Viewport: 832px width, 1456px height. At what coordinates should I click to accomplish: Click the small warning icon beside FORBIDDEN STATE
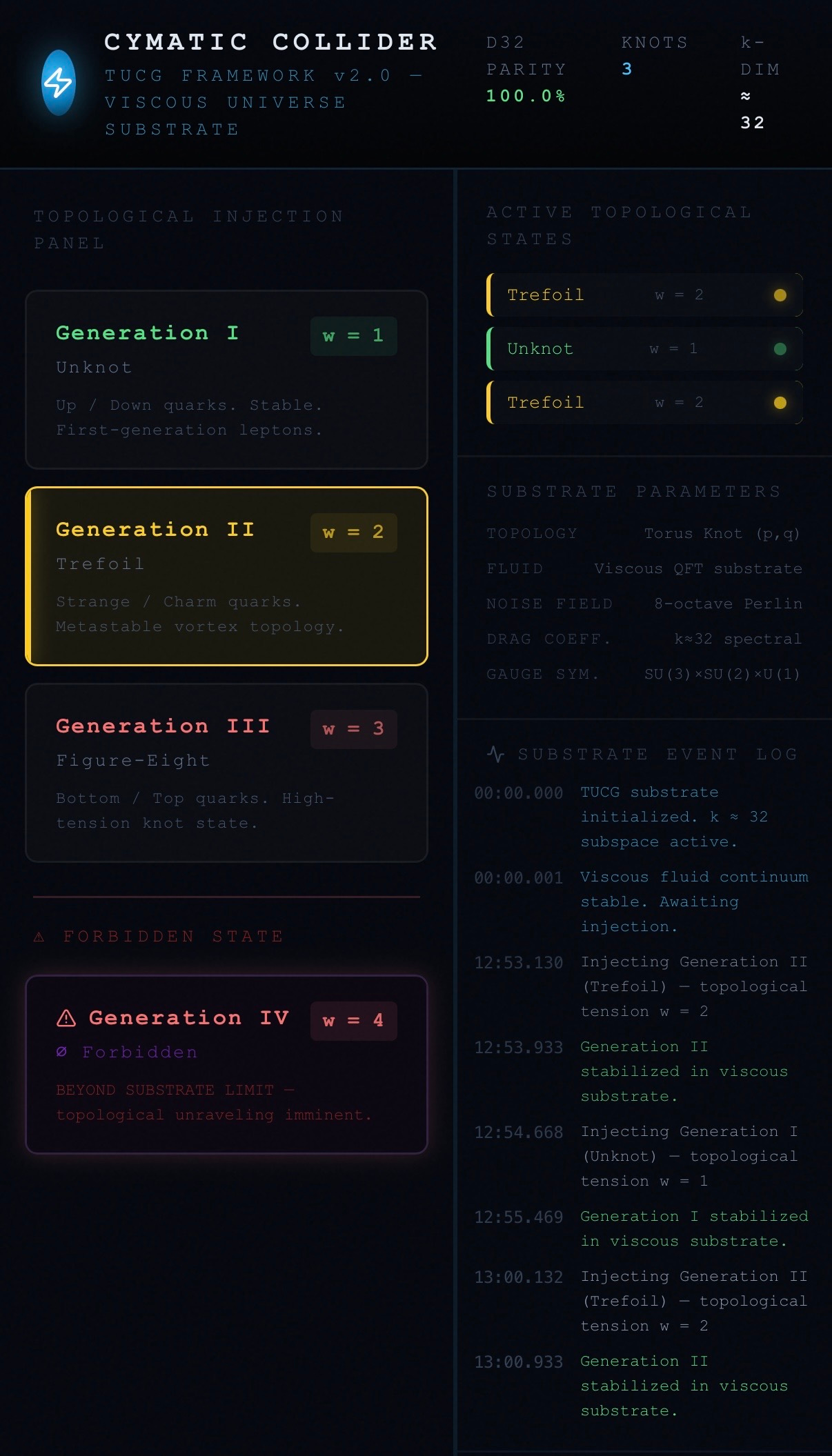(39, 937)
